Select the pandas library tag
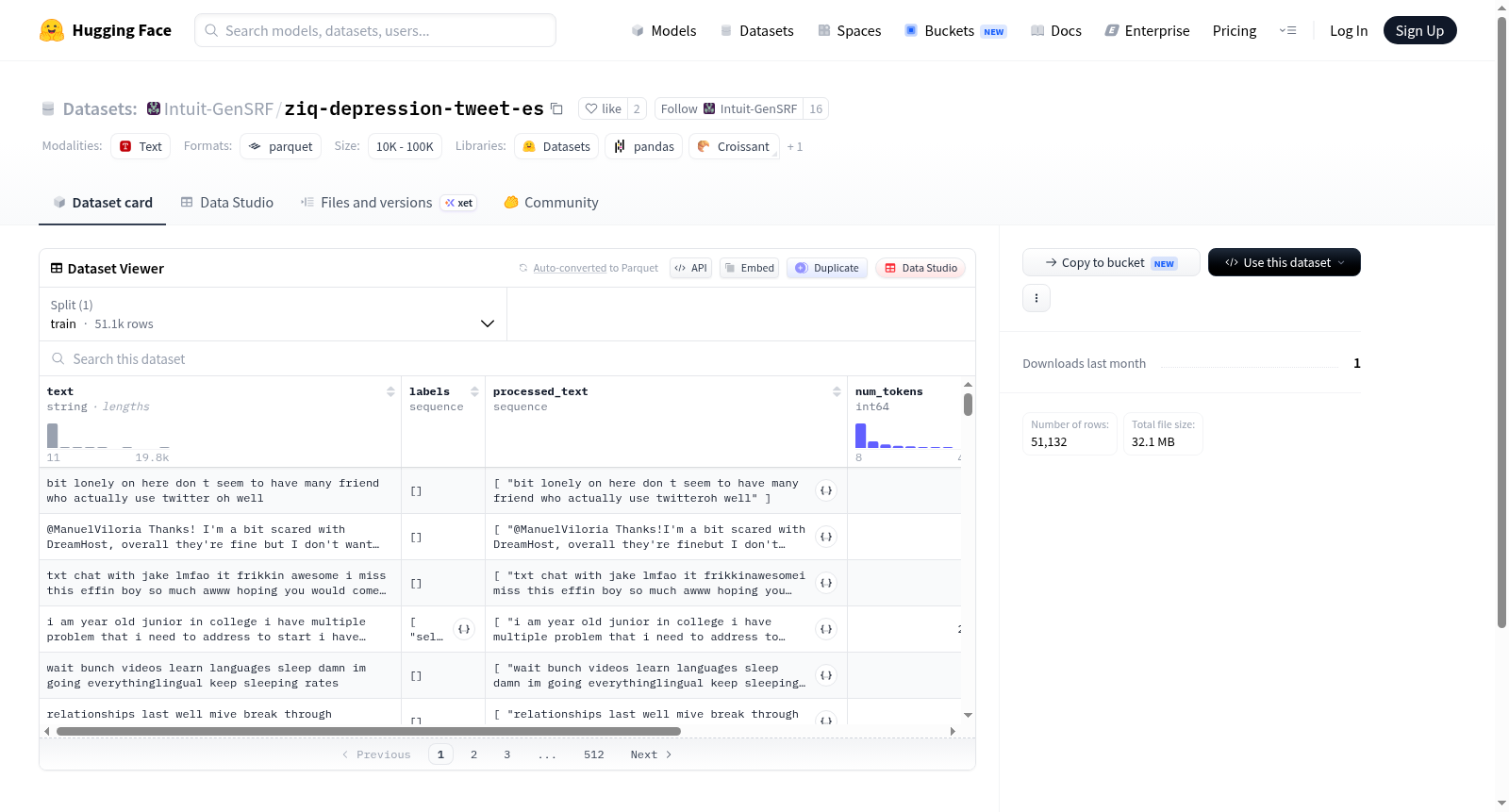Screen dimensions: 1509x812 point(644,146)
